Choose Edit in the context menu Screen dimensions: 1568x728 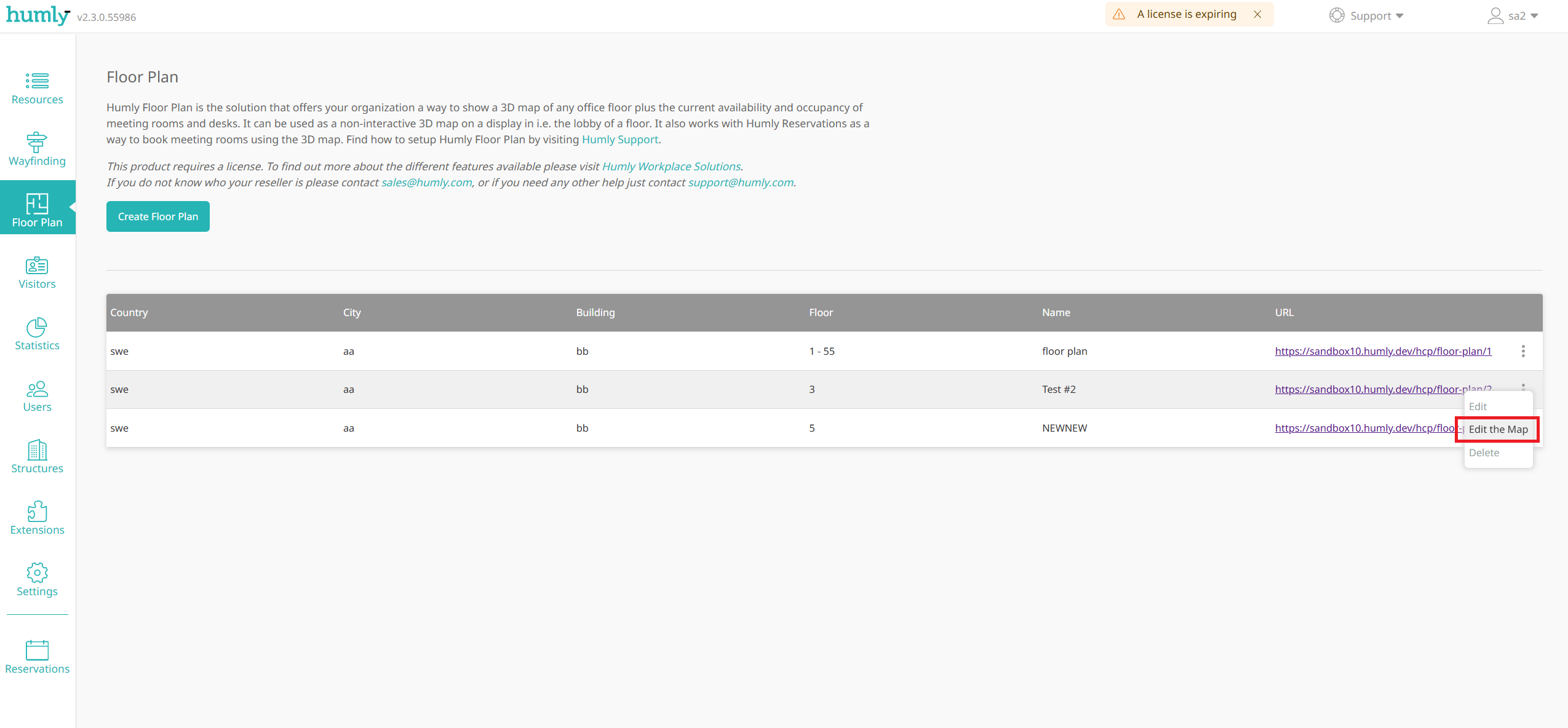1478,406
